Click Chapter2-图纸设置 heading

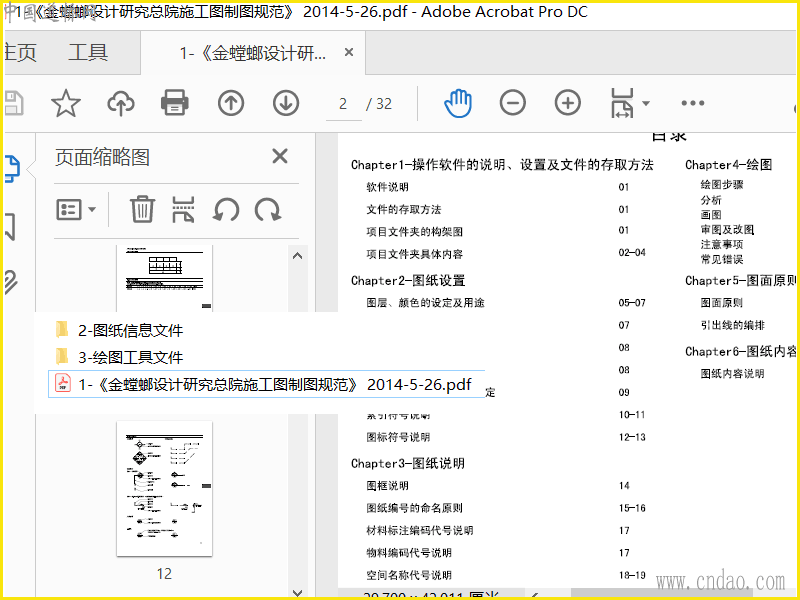click(x=408, y=281)
